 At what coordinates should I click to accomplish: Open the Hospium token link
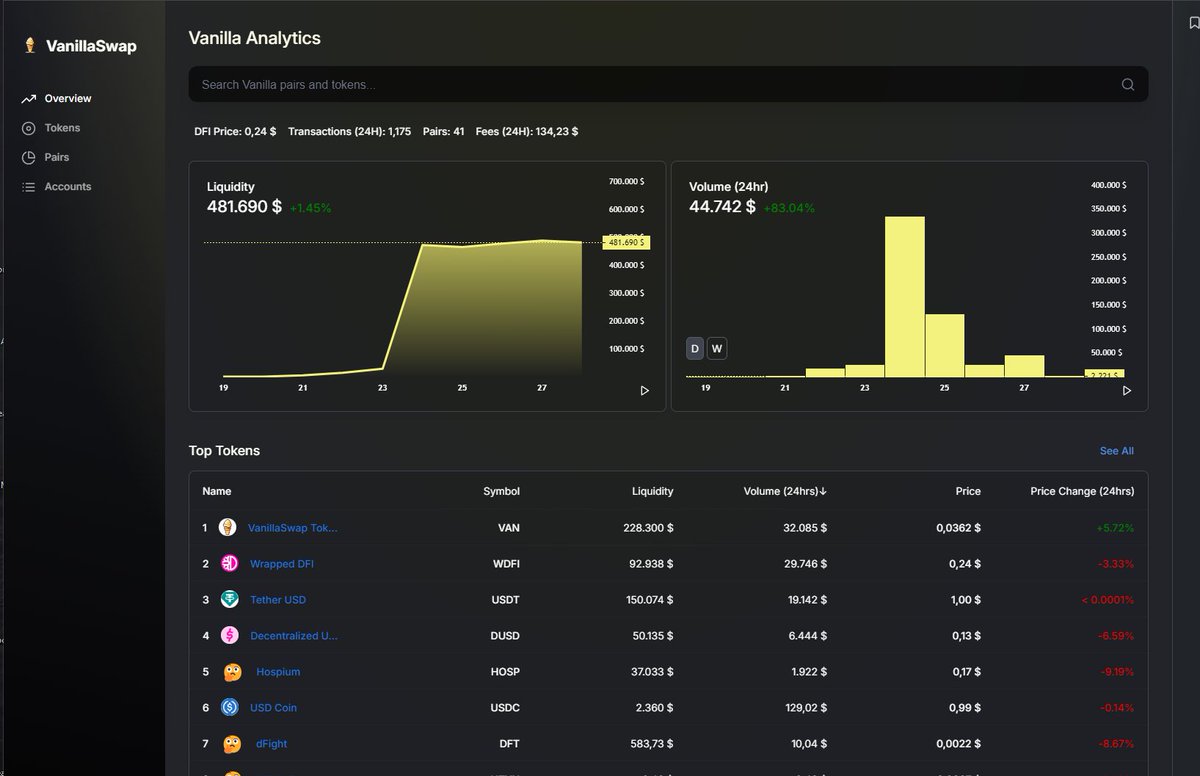(x=278, y=672)
